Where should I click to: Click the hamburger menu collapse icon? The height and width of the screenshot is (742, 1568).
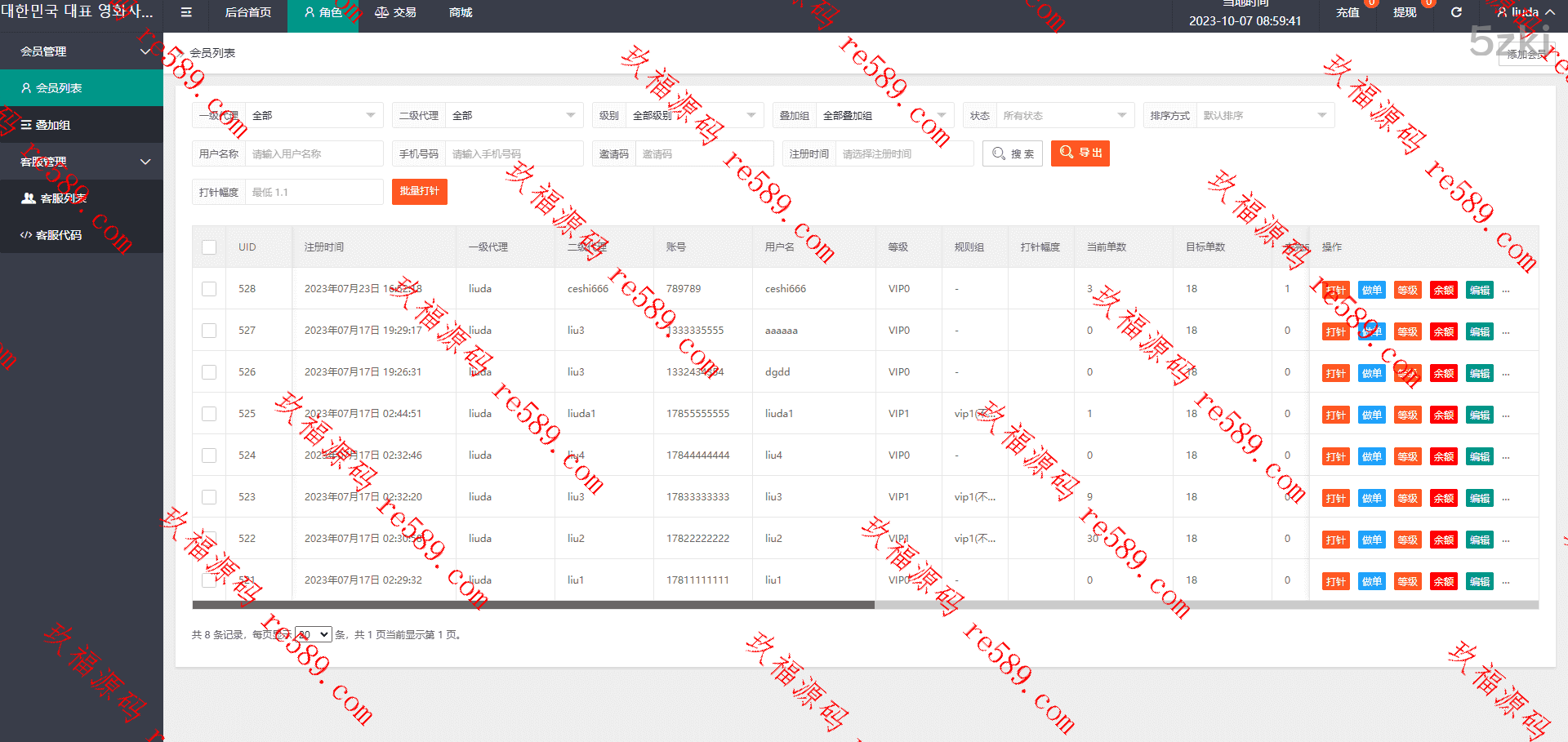(186, 12)
